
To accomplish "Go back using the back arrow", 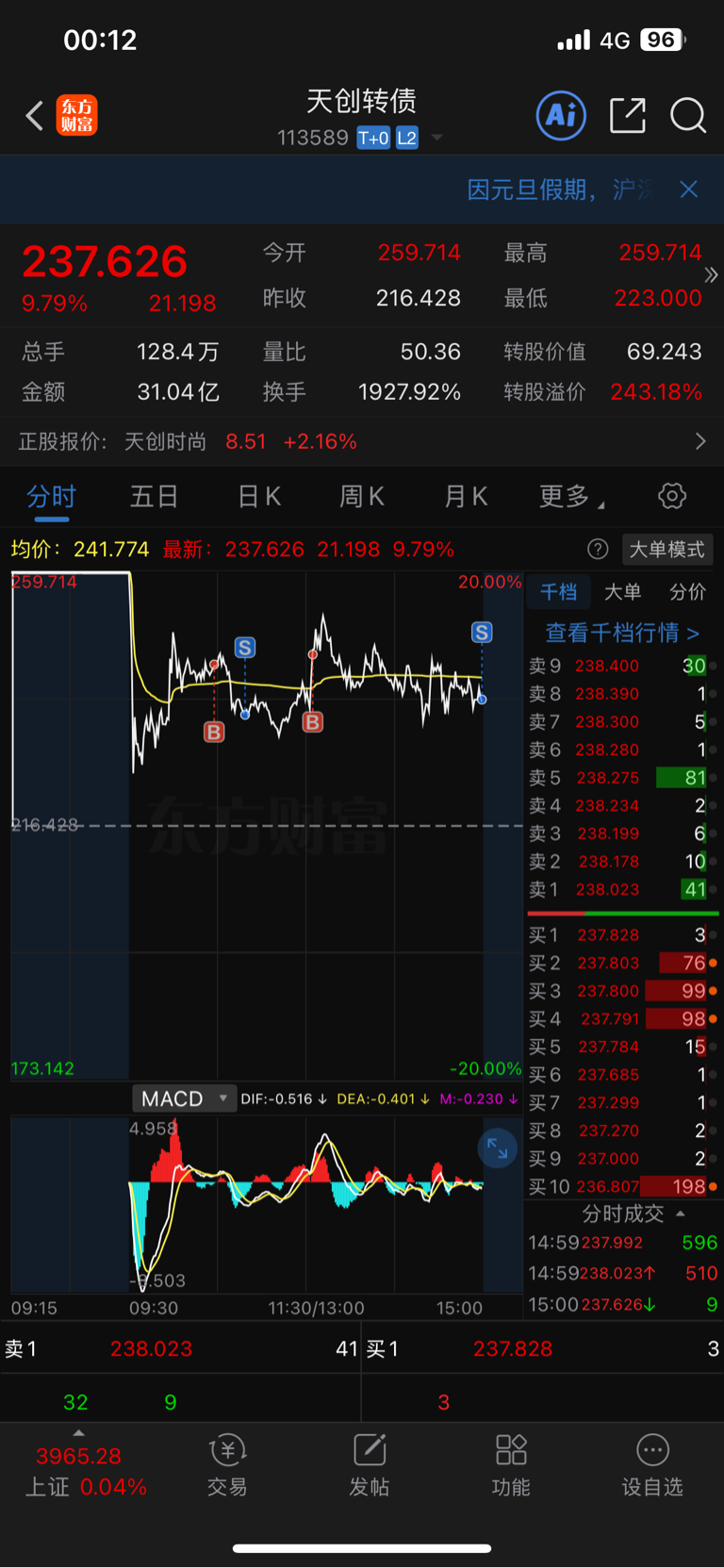I will click(35, 116).
